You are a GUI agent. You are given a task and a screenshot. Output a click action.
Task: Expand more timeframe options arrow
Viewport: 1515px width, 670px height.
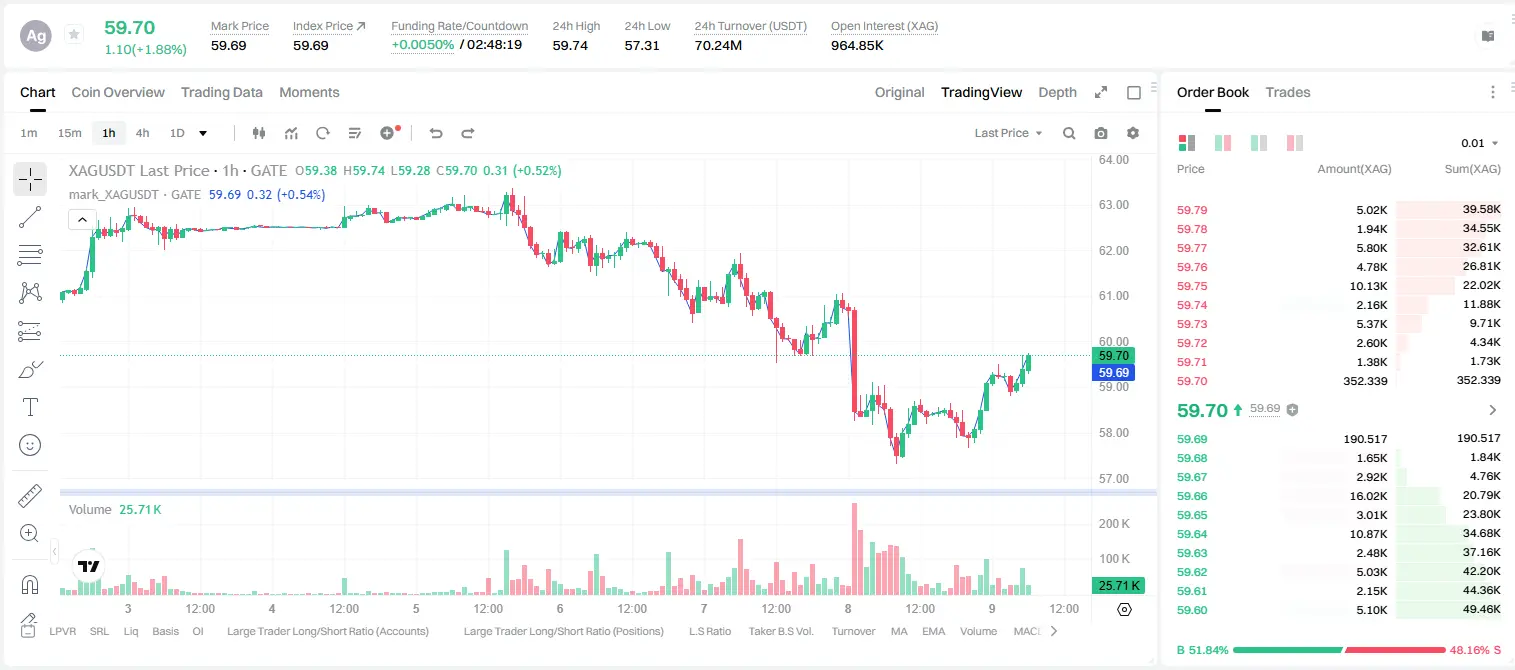203,133
